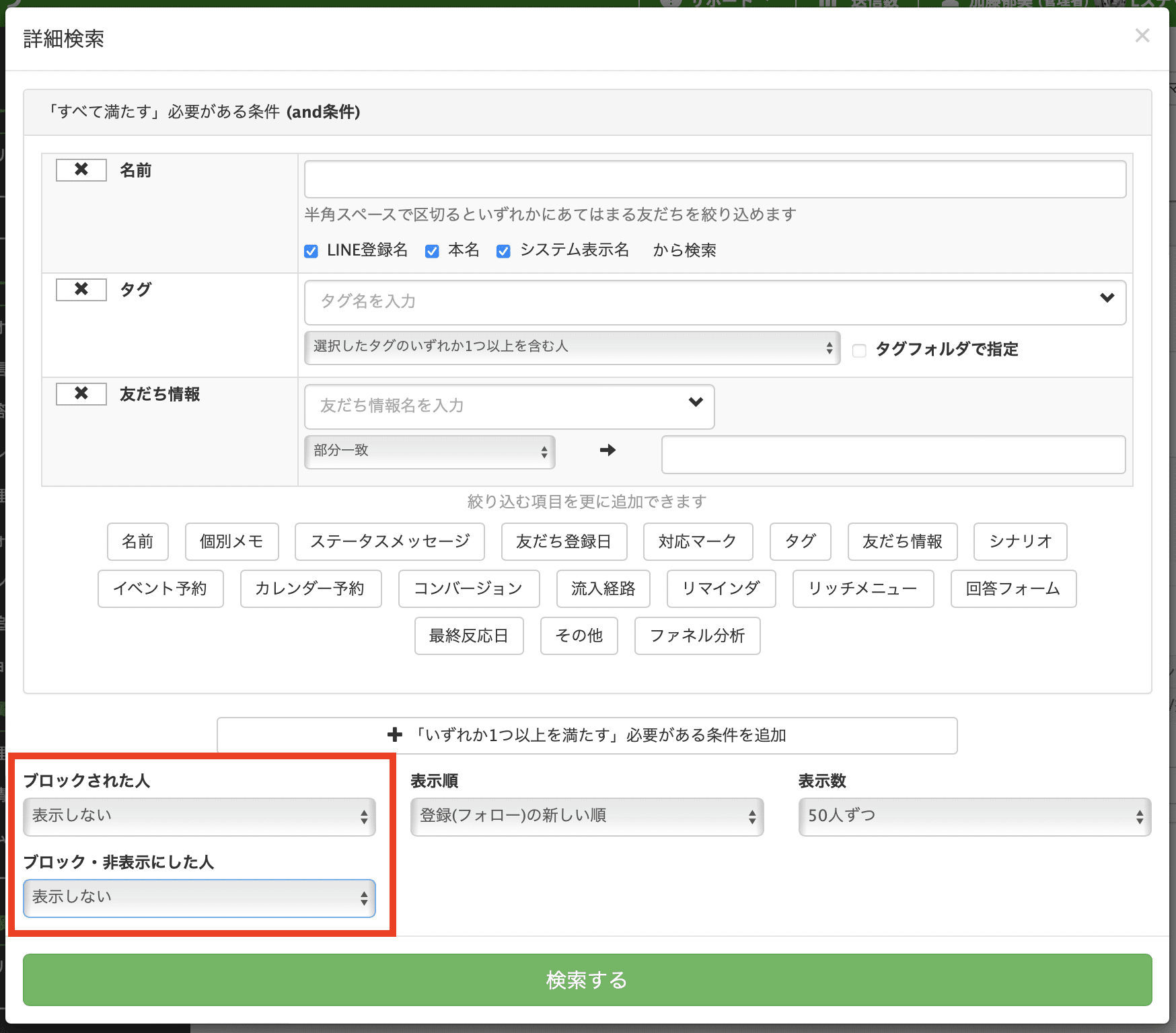Screen dimensions: 1176x1033
Task: Remove the 名前 condition with its X icon
Action: 80,169
